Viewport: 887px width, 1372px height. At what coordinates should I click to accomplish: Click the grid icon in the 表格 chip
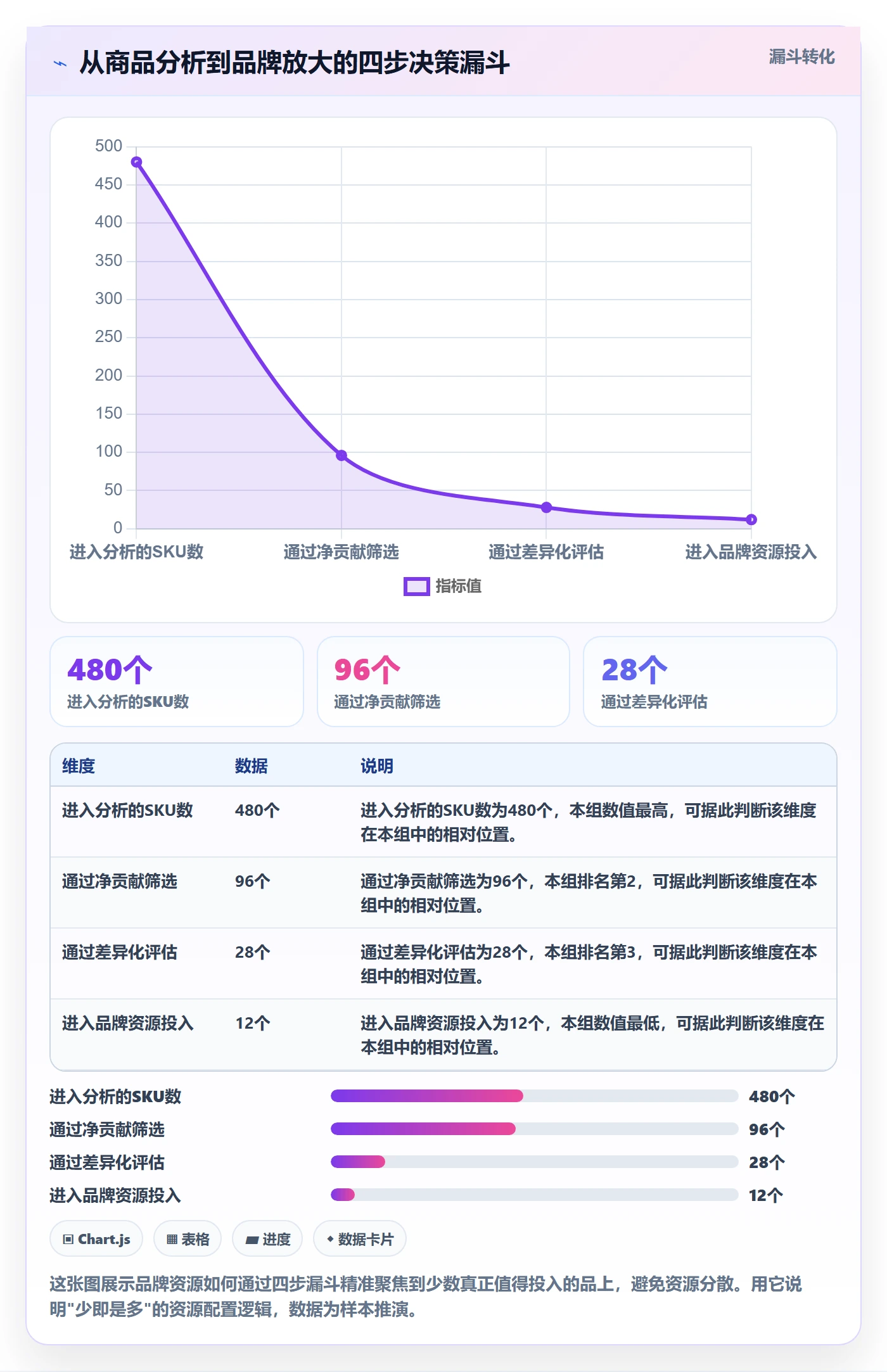[172, 1239]
